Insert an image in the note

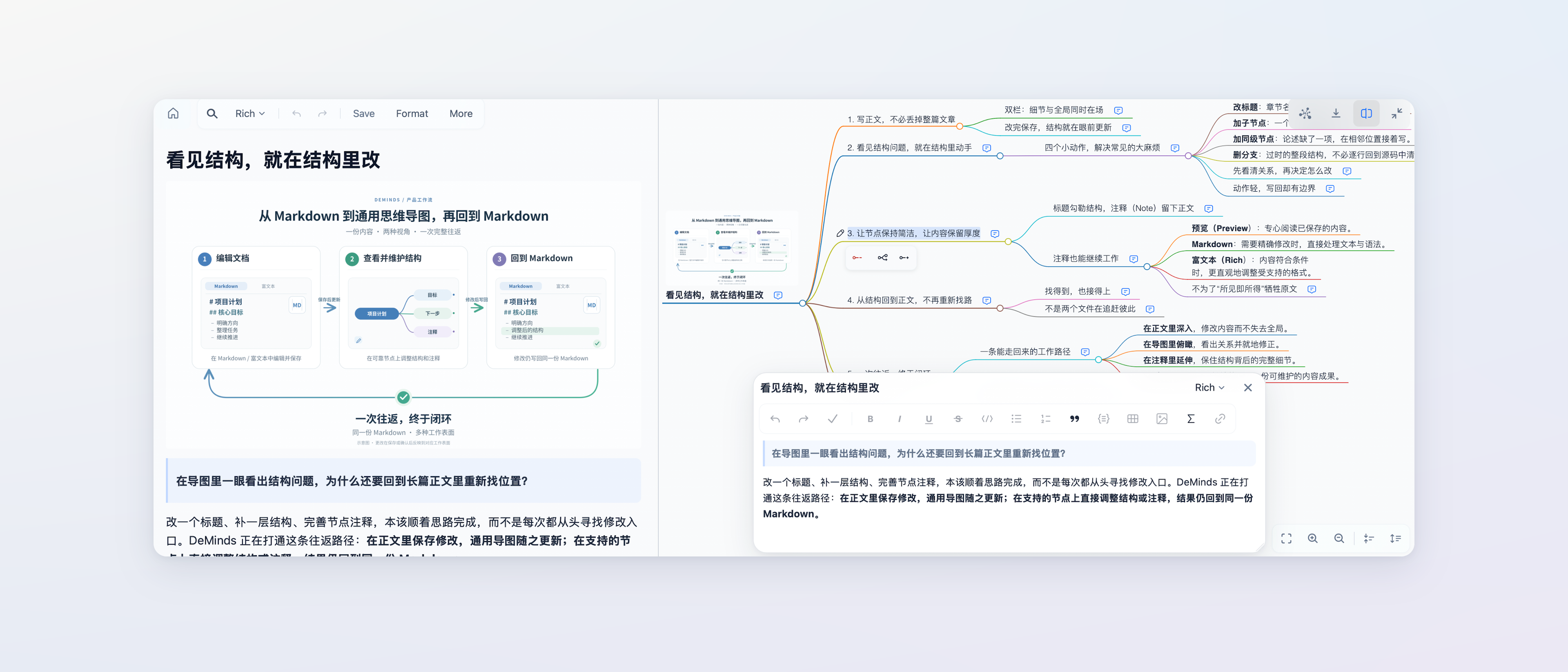pyautogui.click(x=1162, y=419)
